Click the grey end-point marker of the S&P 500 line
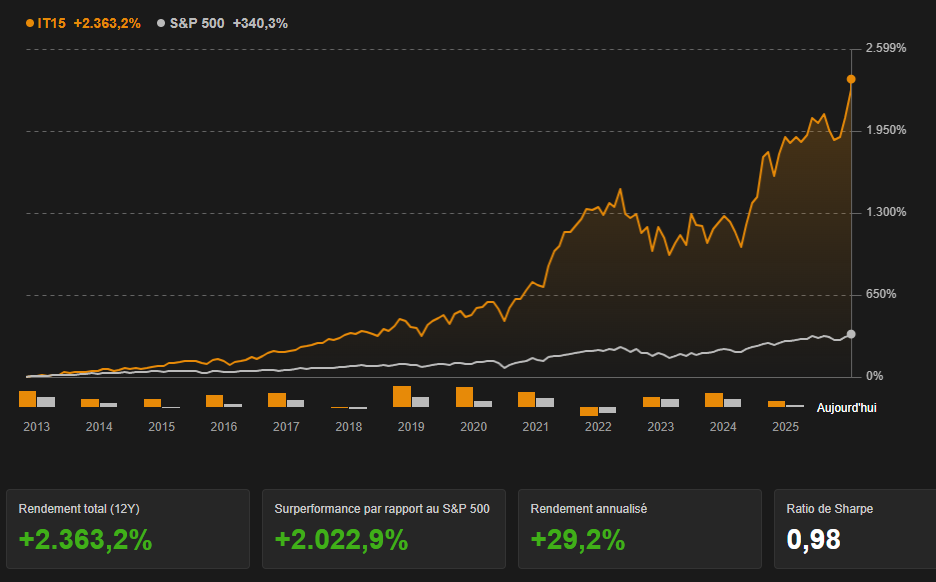This screenshot has width=936, height=582. (851, 334)
